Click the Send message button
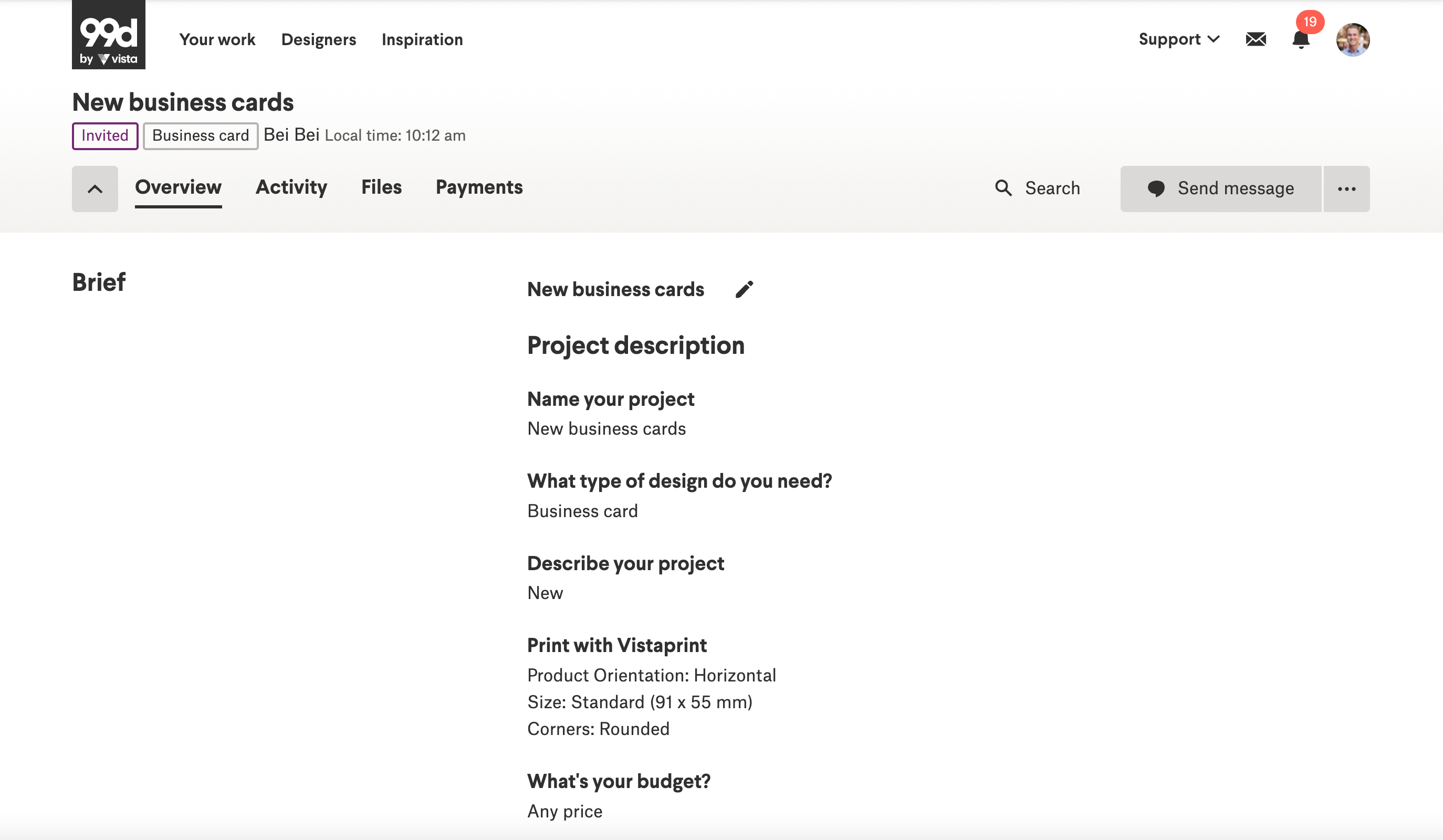This screenshot has width=1443, height=840. pos(1220,189)
